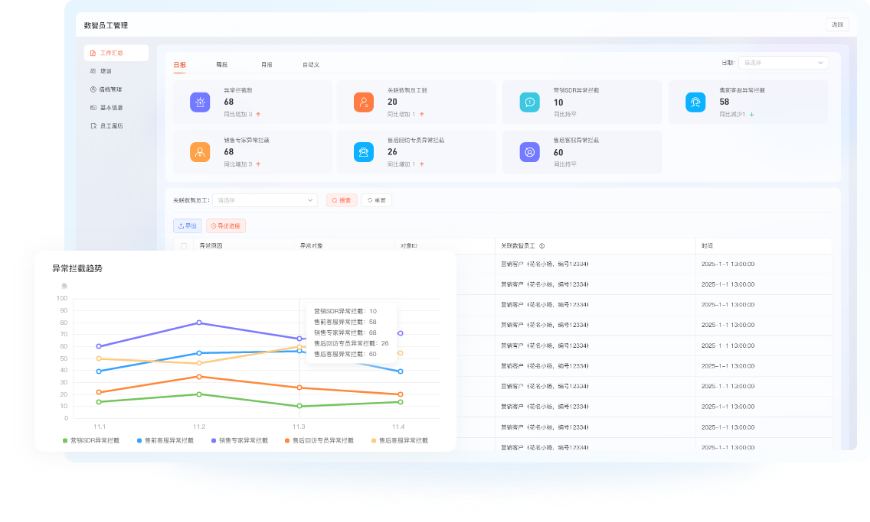Click the 对象ID column header
The width and height of the screenshot is (870, 522).
pos(409,246)
